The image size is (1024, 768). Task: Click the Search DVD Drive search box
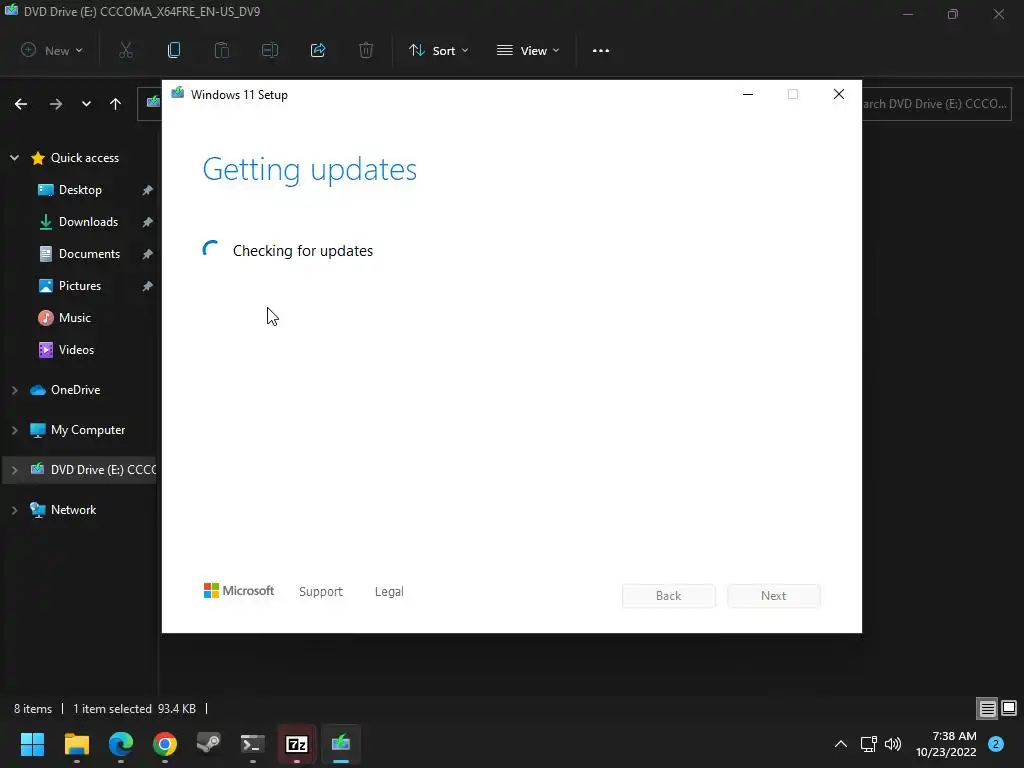point(936,104)
